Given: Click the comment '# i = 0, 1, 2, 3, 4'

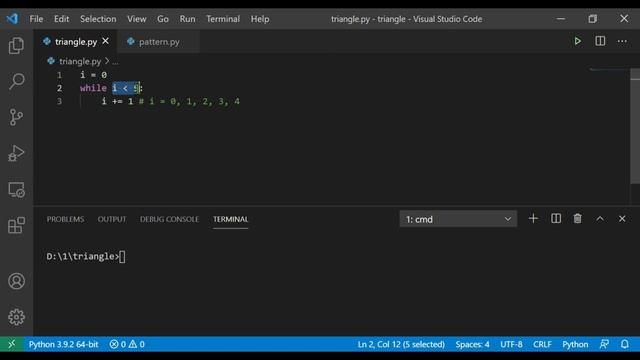Looking at the screenshot, I should point(189,101).
